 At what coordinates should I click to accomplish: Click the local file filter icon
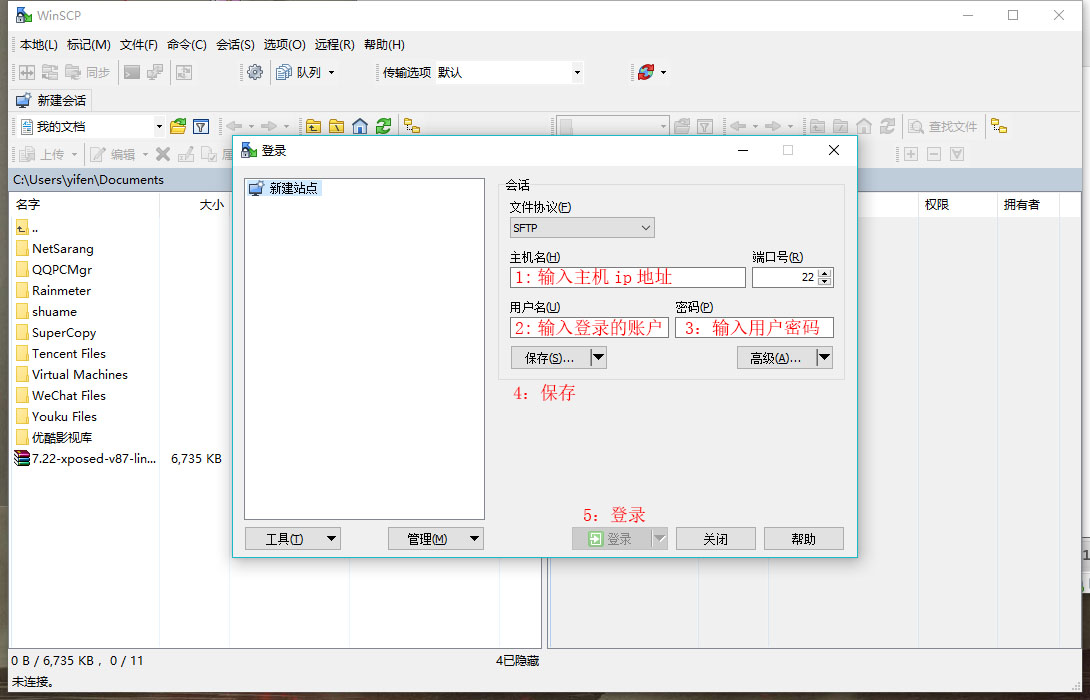(201, 126)
